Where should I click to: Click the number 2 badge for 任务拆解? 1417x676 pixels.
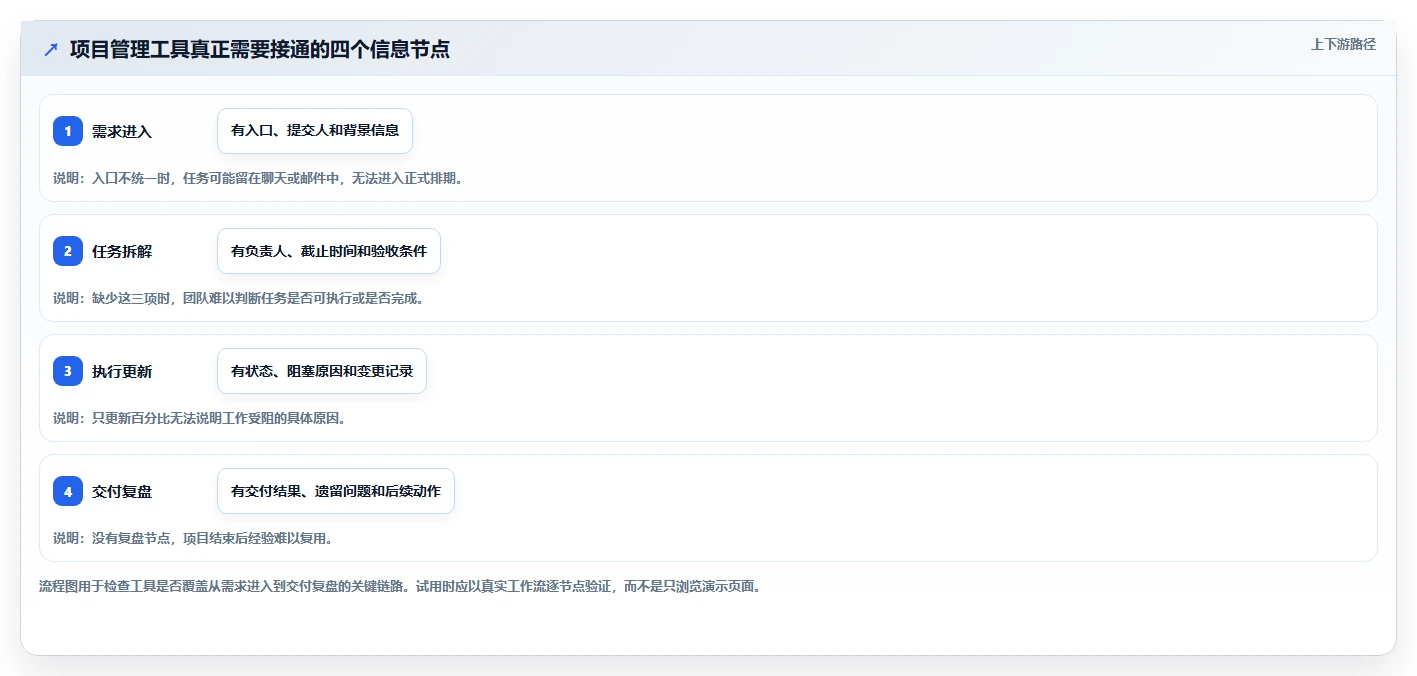coord(68,251)
